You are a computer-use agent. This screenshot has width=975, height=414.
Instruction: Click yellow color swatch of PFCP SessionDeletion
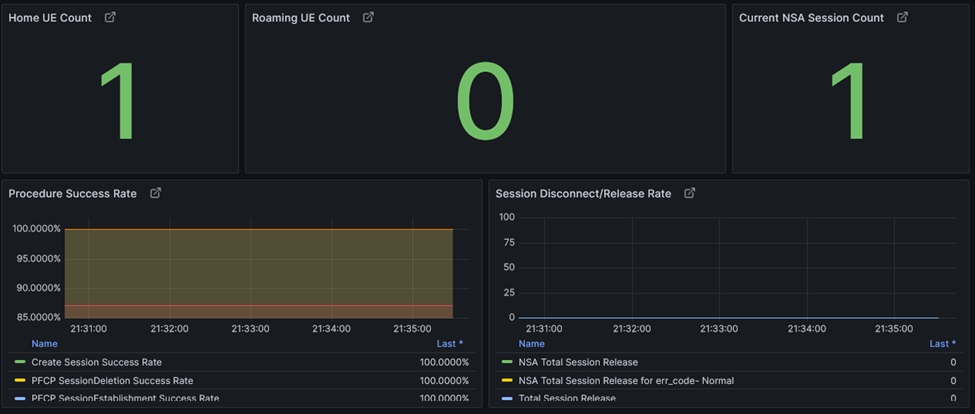20,381
